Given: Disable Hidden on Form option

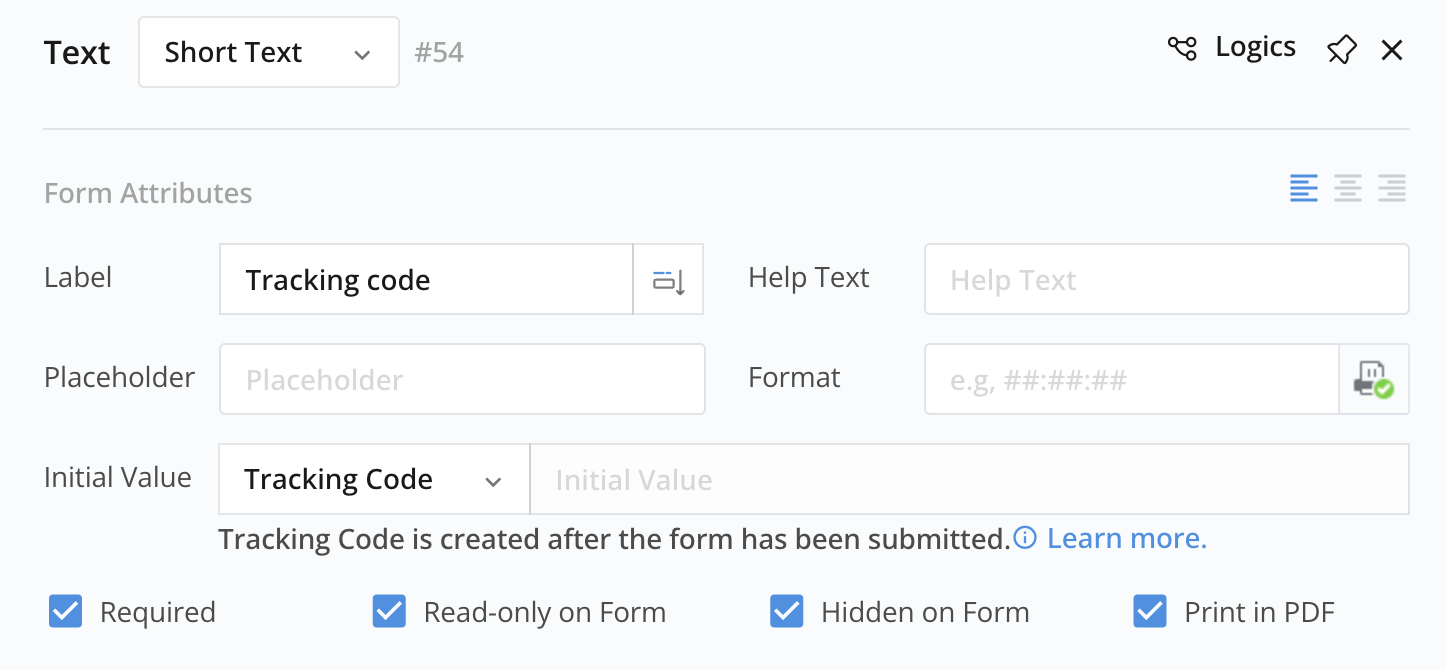Looking at the screenshot, I should point(787,612).
